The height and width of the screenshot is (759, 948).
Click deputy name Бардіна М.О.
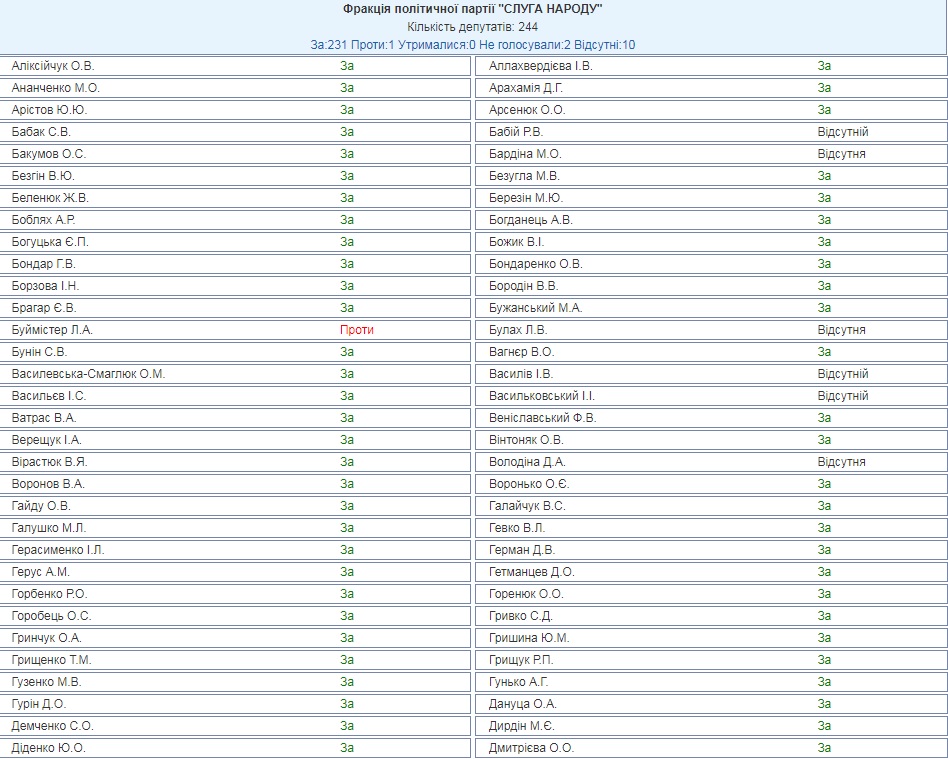525,154
